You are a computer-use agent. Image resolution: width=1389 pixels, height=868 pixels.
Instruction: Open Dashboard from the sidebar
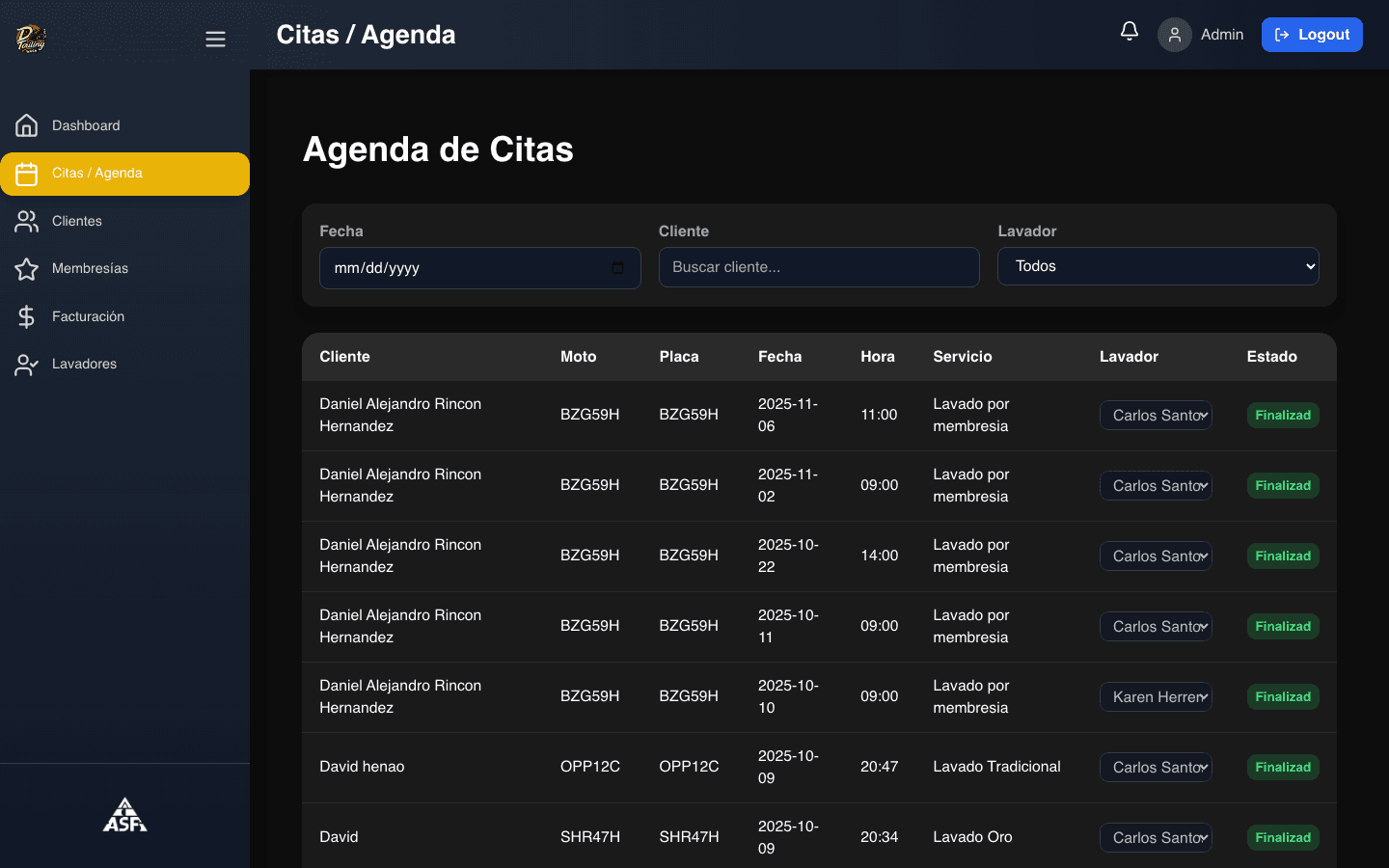pyautogui.click(x=124, y=125)
